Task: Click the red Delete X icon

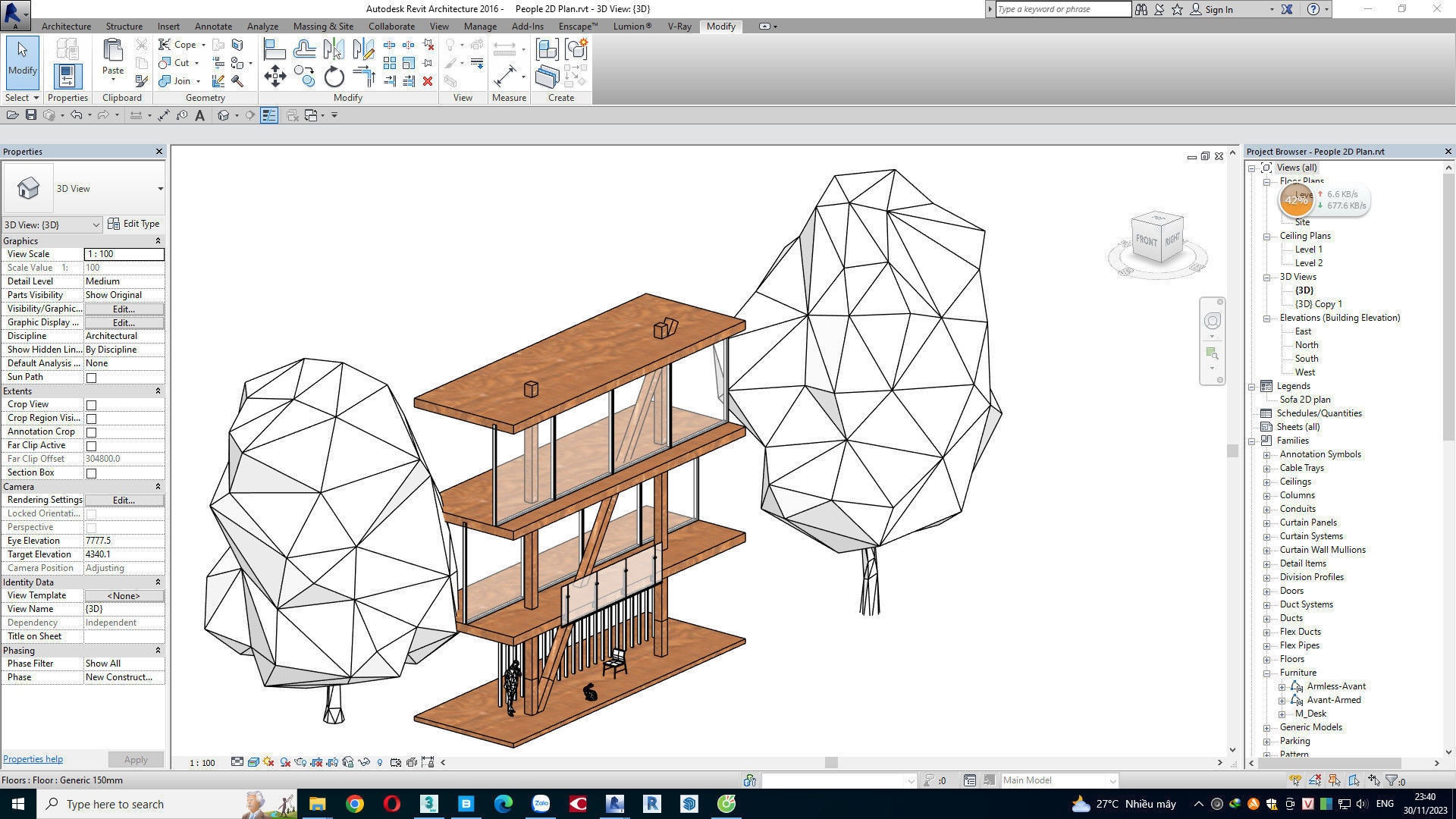Action: (x=428, y=80)
